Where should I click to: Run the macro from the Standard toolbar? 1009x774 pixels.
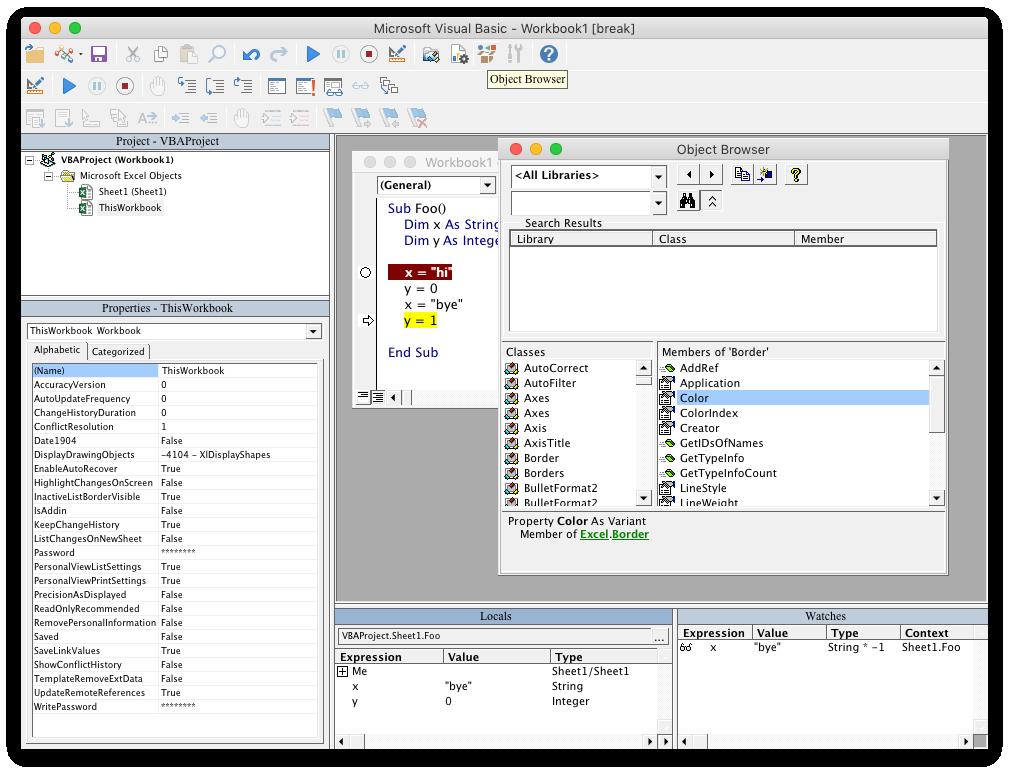[313, 54]
